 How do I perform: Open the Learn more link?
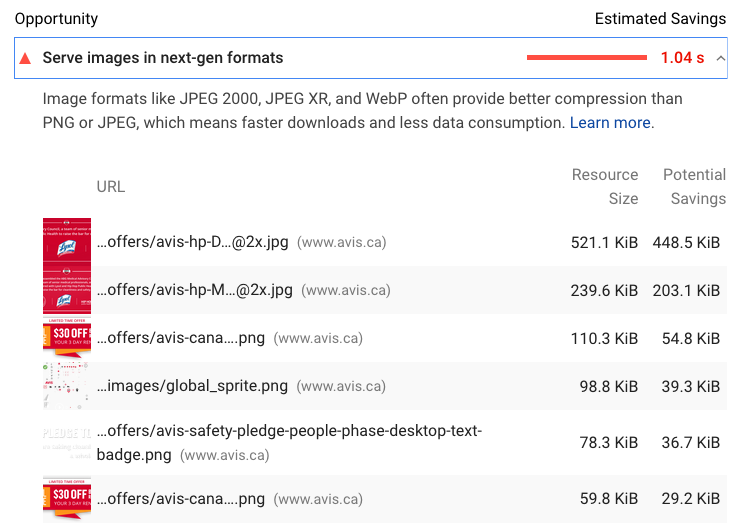[x=610, y=123]
